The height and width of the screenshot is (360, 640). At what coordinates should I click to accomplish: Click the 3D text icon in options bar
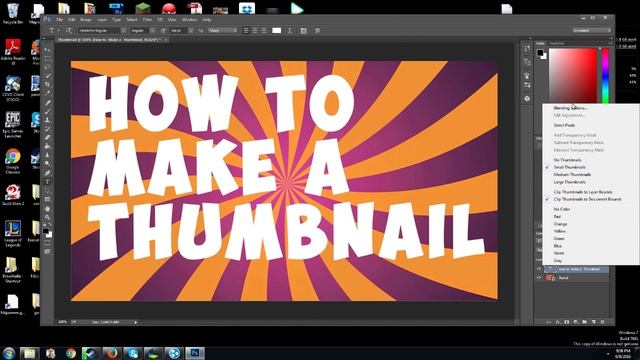point(317,31)
